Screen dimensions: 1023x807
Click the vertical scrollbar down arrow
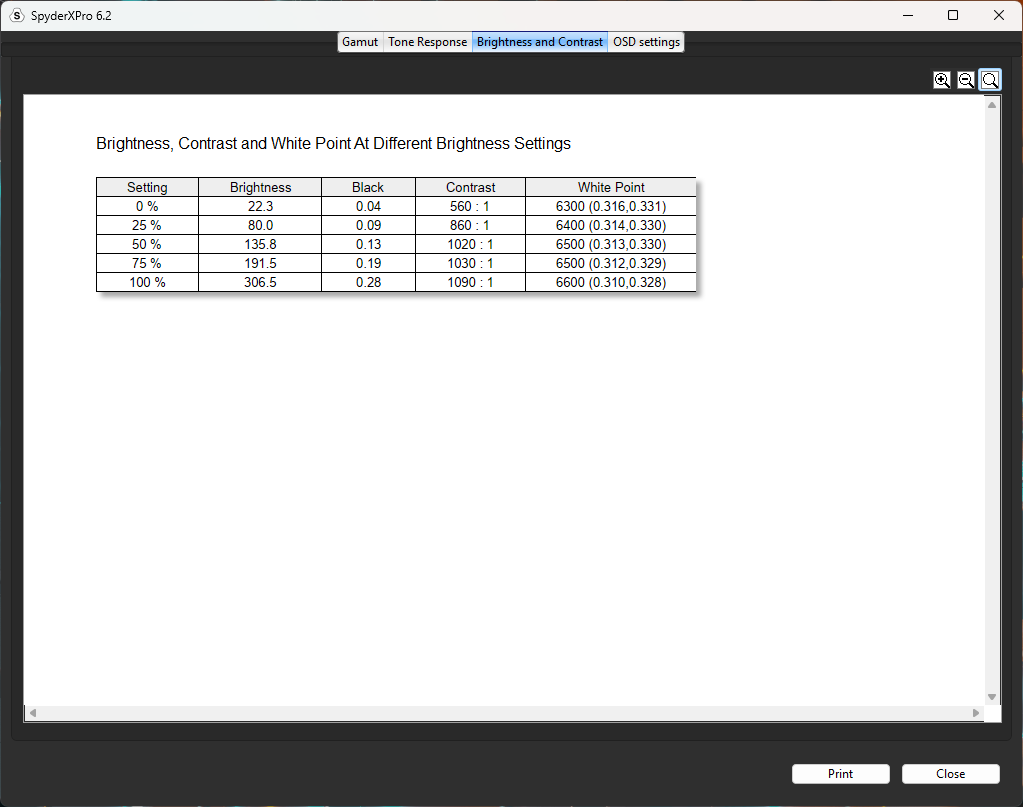pos(992,697)
